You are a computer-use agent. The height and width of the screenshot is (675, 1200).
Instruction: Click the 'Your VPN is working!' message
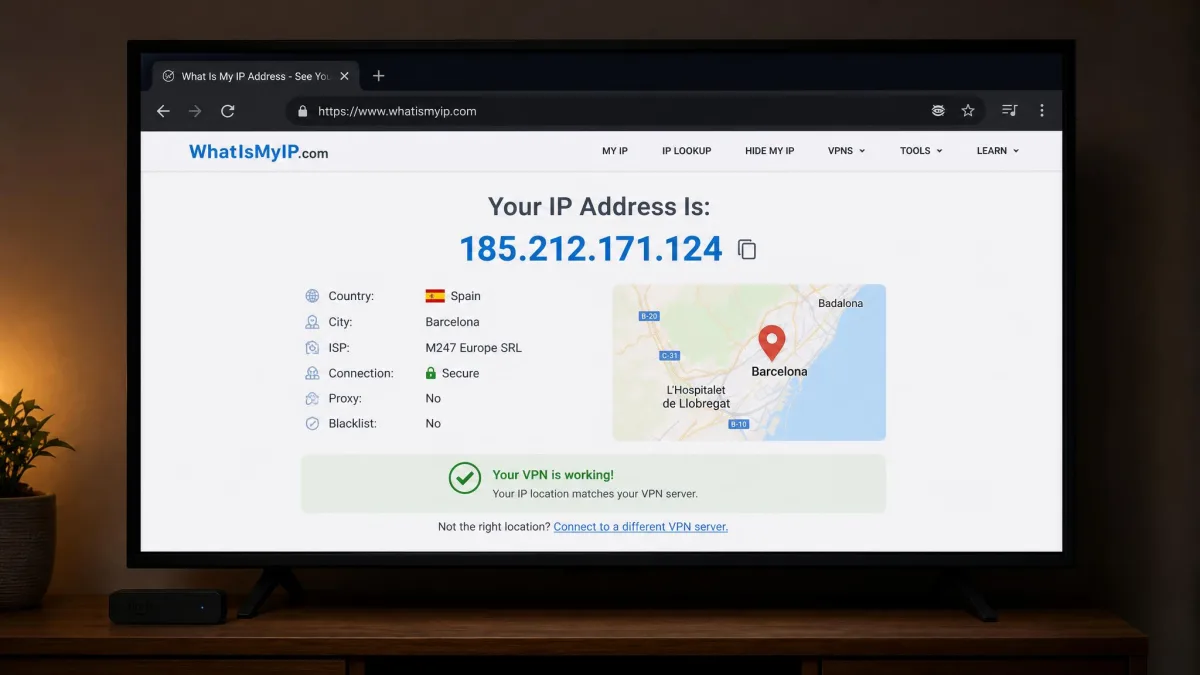[553, 475]
